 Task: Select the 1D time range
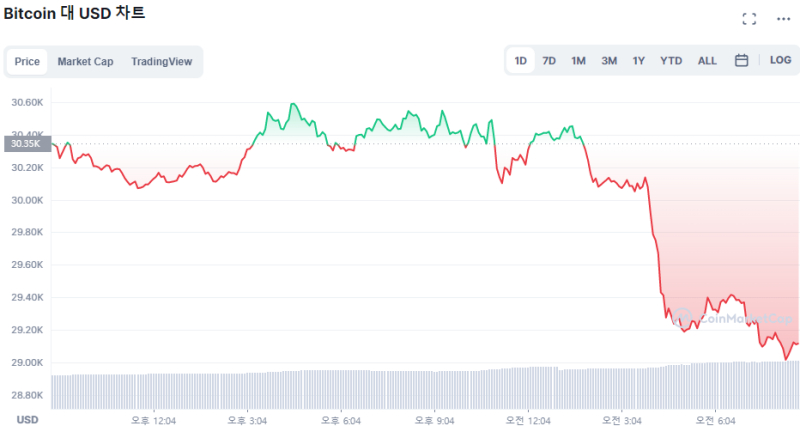pyautogui.click(x=520, y=60)
